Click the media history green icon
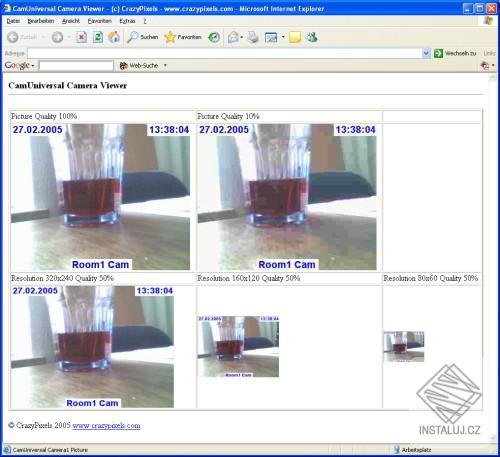 coord(214,37)
